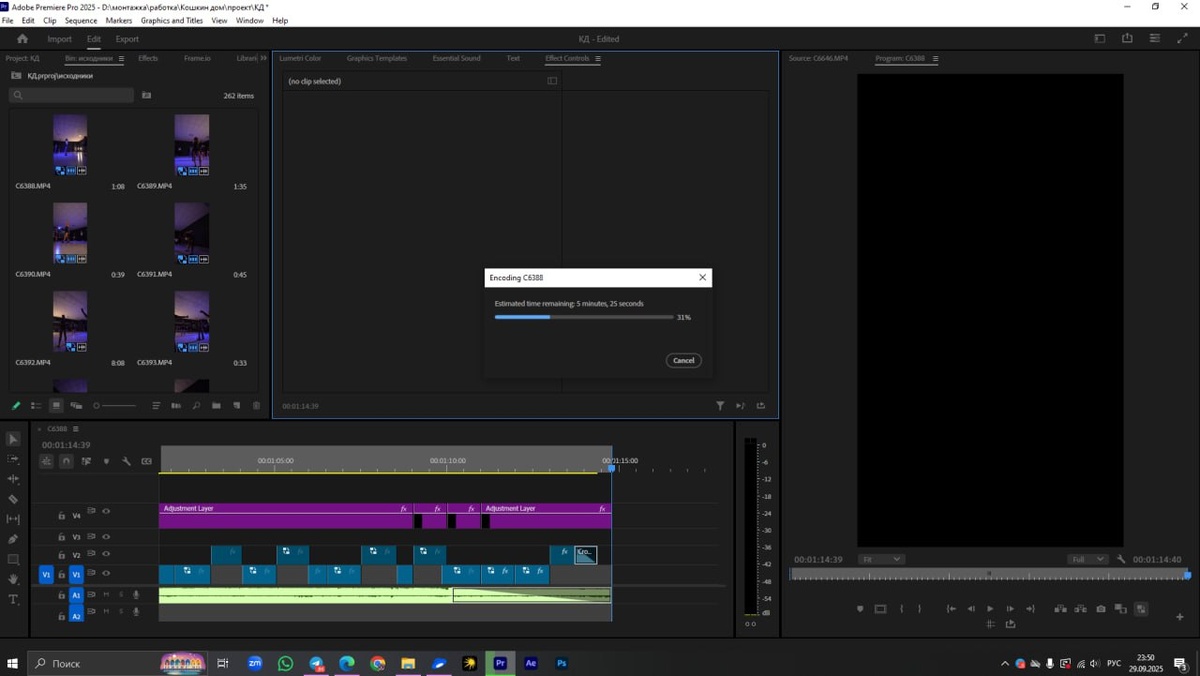Image resolution: width=1200 pixels, height=676 pixels.
Task: Click Go to Out point button
Action: (1030, 609)
